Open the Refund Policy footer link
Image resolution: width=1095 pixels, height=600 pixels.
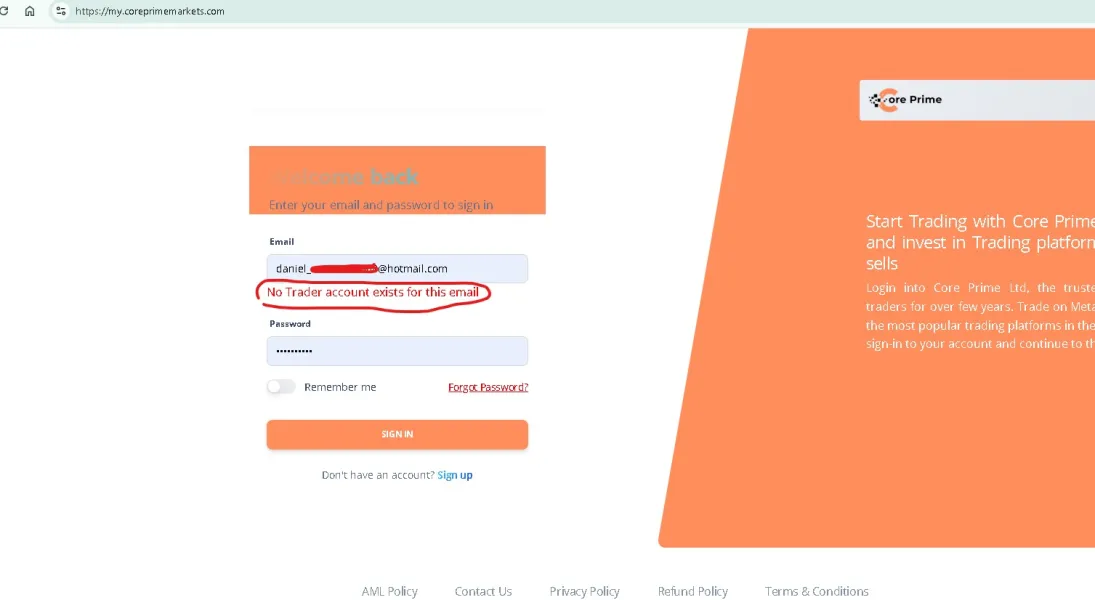pos(693,591)
